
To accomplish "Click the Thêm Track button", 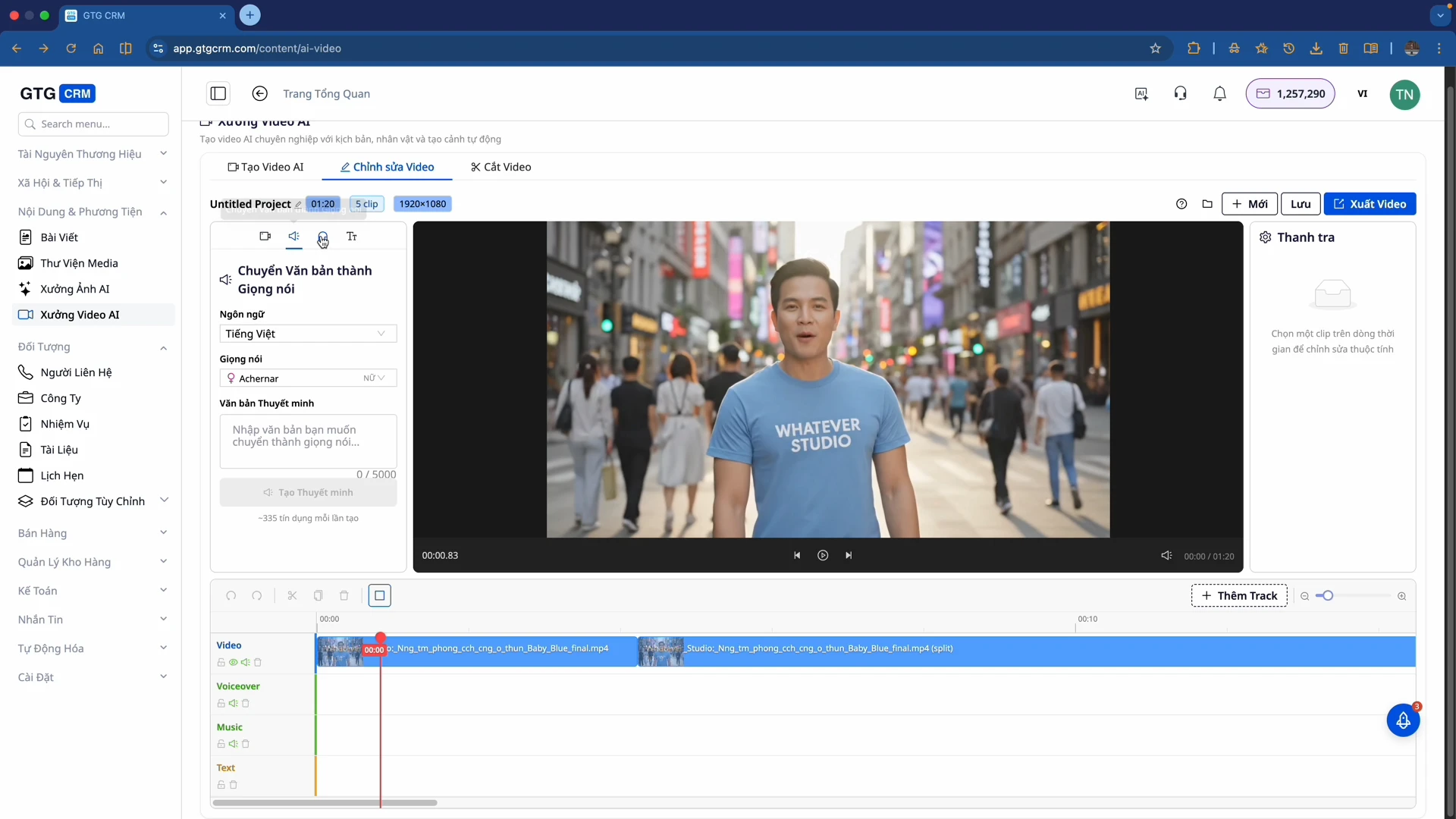I will click(1239, 596).
